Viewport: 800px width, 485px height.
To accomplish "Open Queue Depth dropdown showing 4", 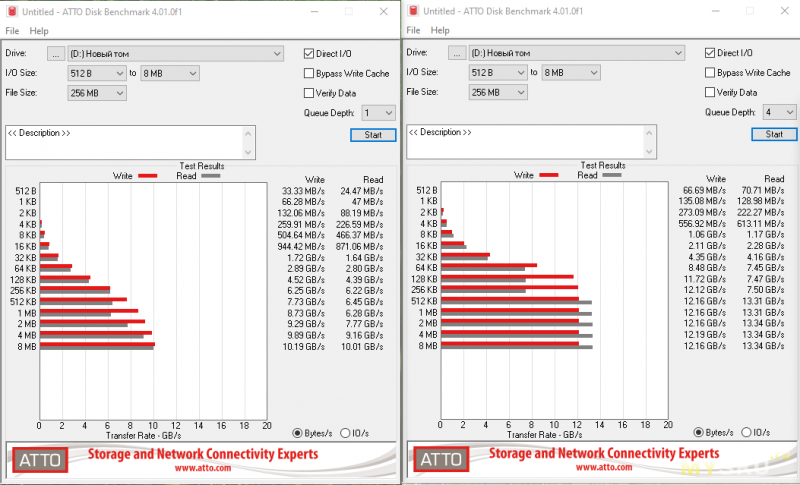I will (779, 113).
